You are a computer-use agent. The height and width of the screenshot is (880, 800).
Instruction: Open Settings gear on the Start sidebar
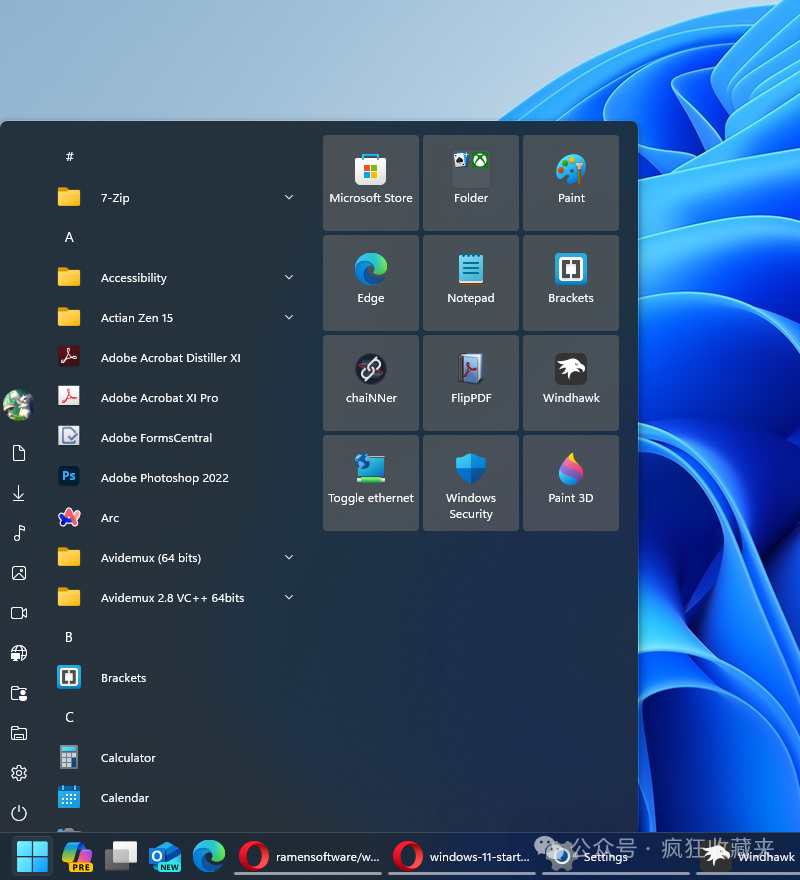tap(18, 773)
